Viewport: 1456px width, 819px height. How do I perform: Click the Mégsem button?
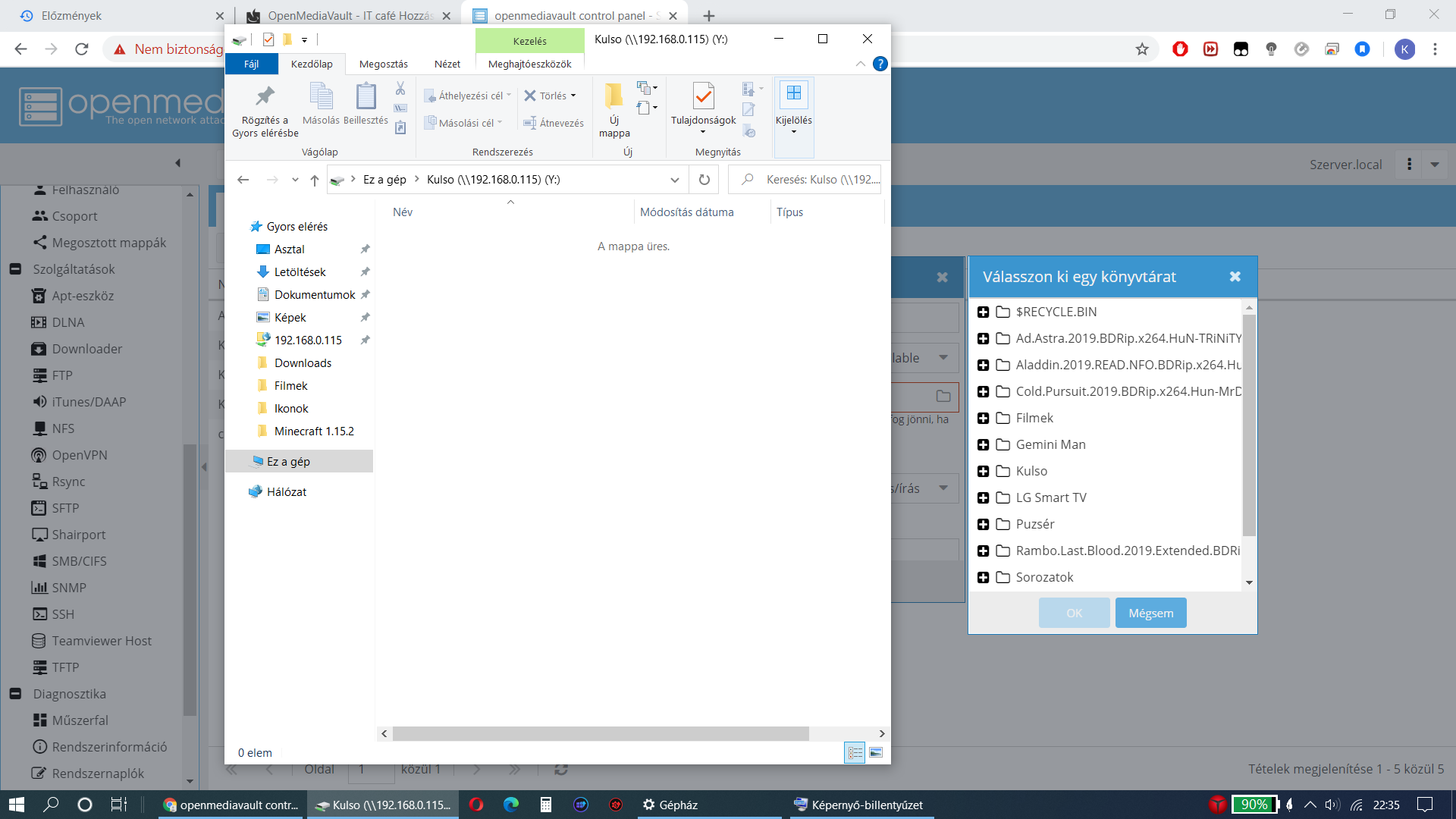coord(1150,613)
